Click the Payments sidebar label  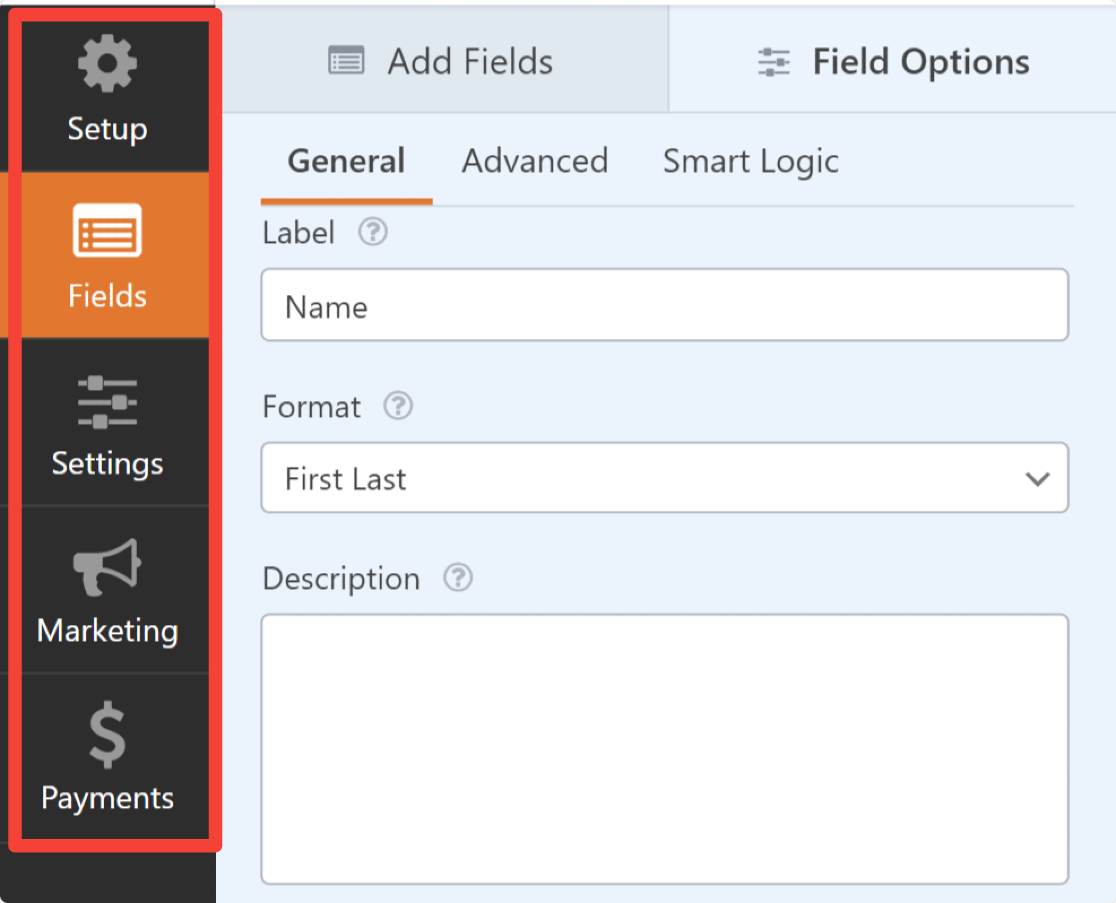[x=107, y=798]
